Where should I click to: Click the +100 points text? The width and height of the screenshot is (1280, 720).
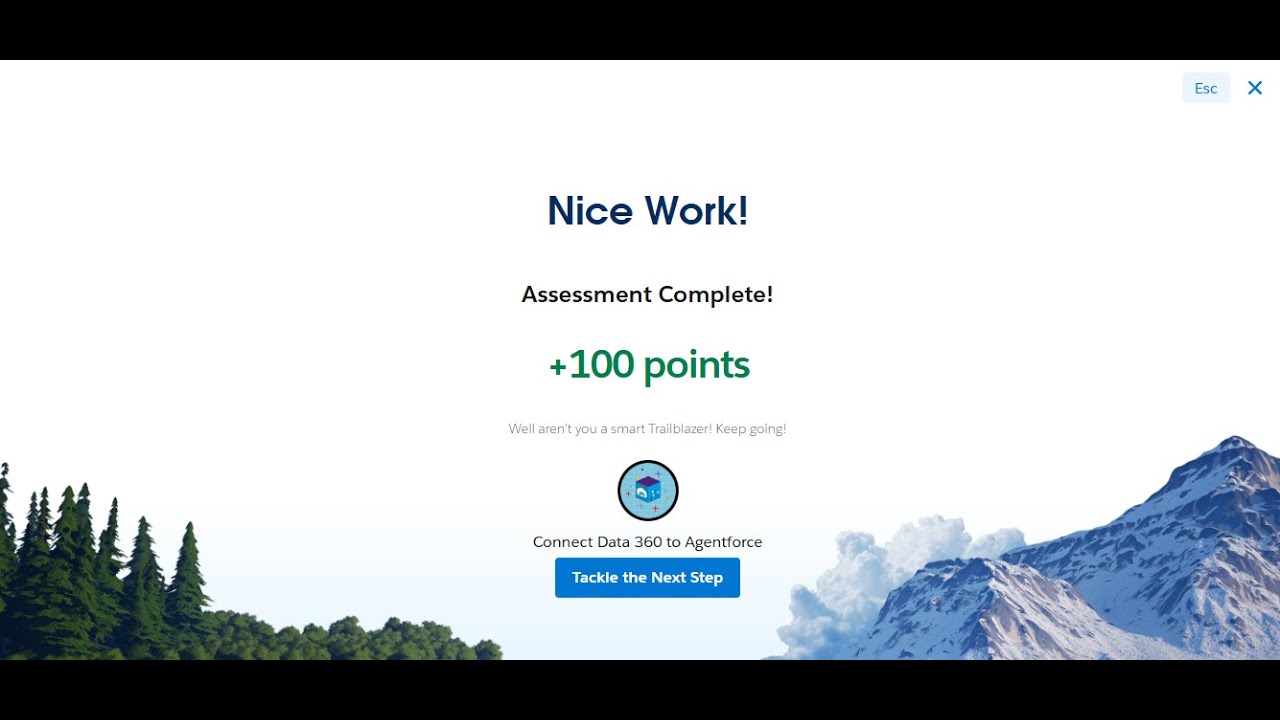click(649, 365)
